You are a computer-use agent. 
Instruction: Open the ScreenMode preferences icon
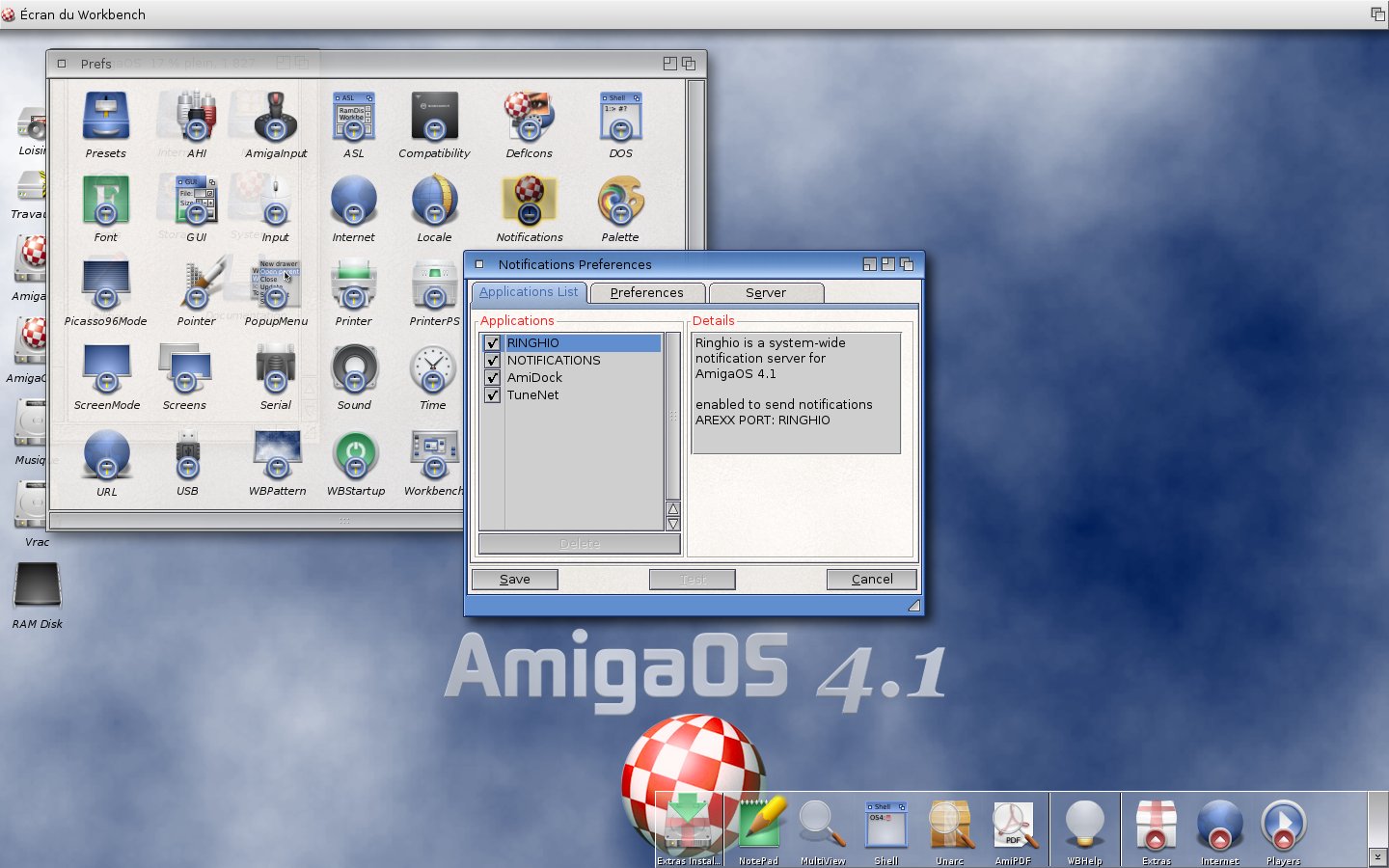[106, 368]
